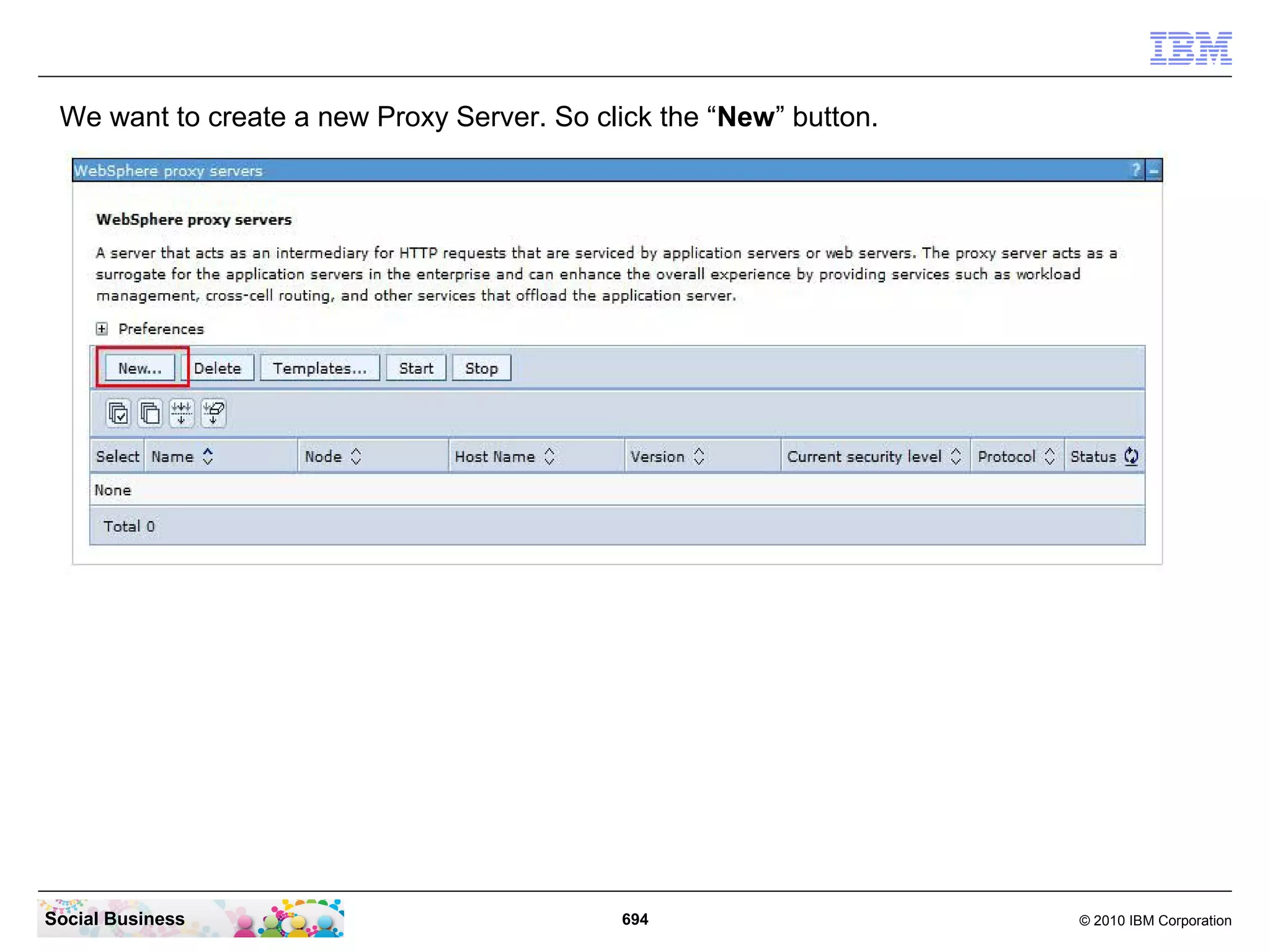Sort by Host Name column arrows
Image resolution: width=1270 pixels, height=952 pixels.
[549, 457]
